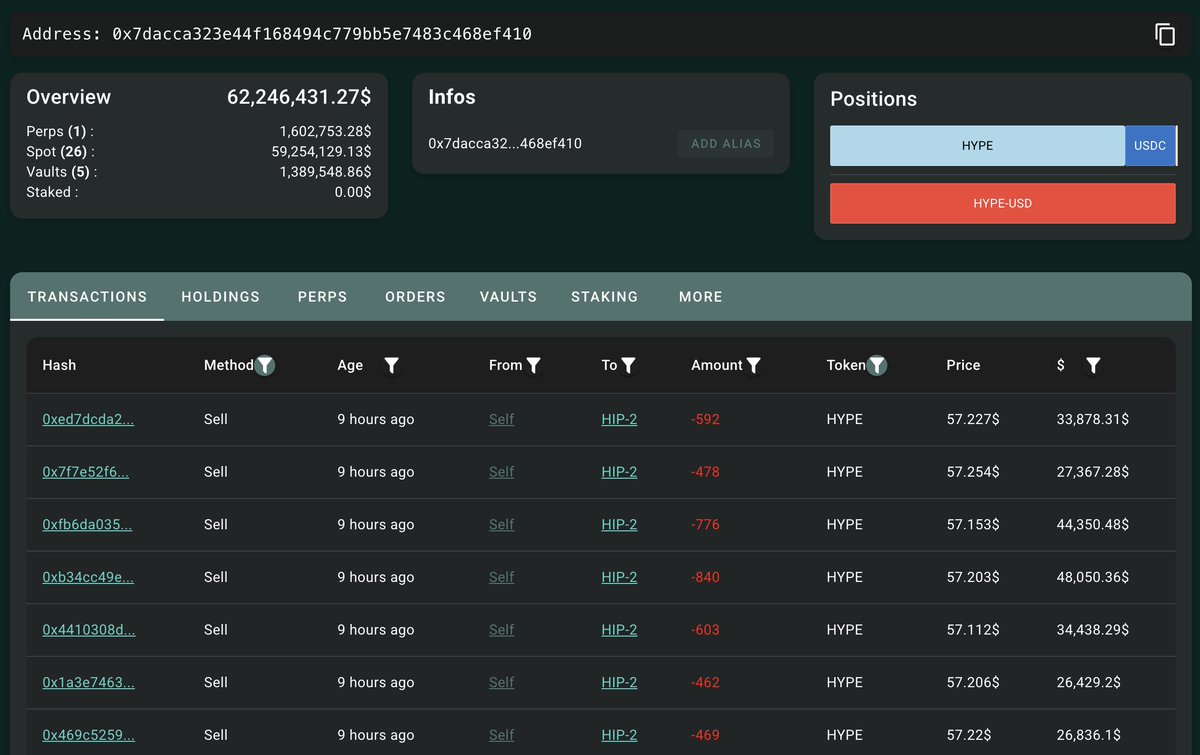The height and width of the screenshot is (755, 1200).
Task: Click the Add Alias button
Action: tap(726, 144)
